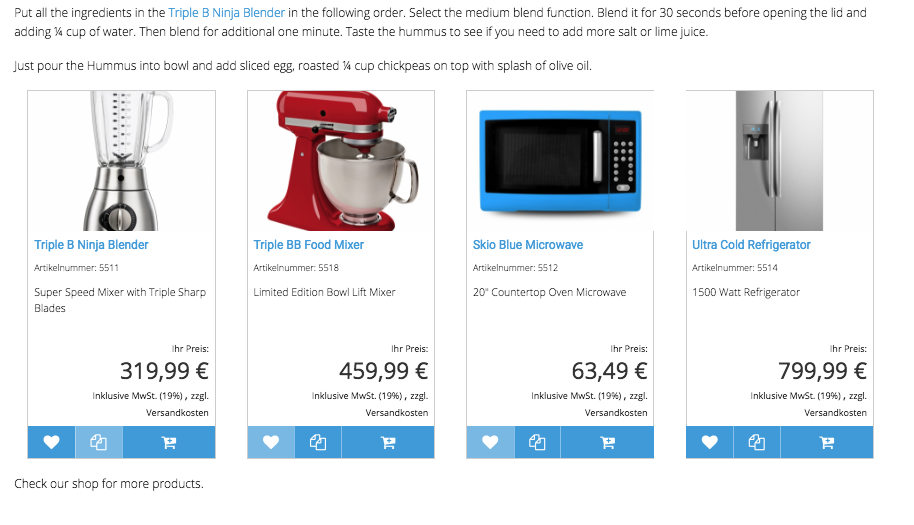View the red food mixer product image
The image size is (914, 525).
(x=341, y=161)
